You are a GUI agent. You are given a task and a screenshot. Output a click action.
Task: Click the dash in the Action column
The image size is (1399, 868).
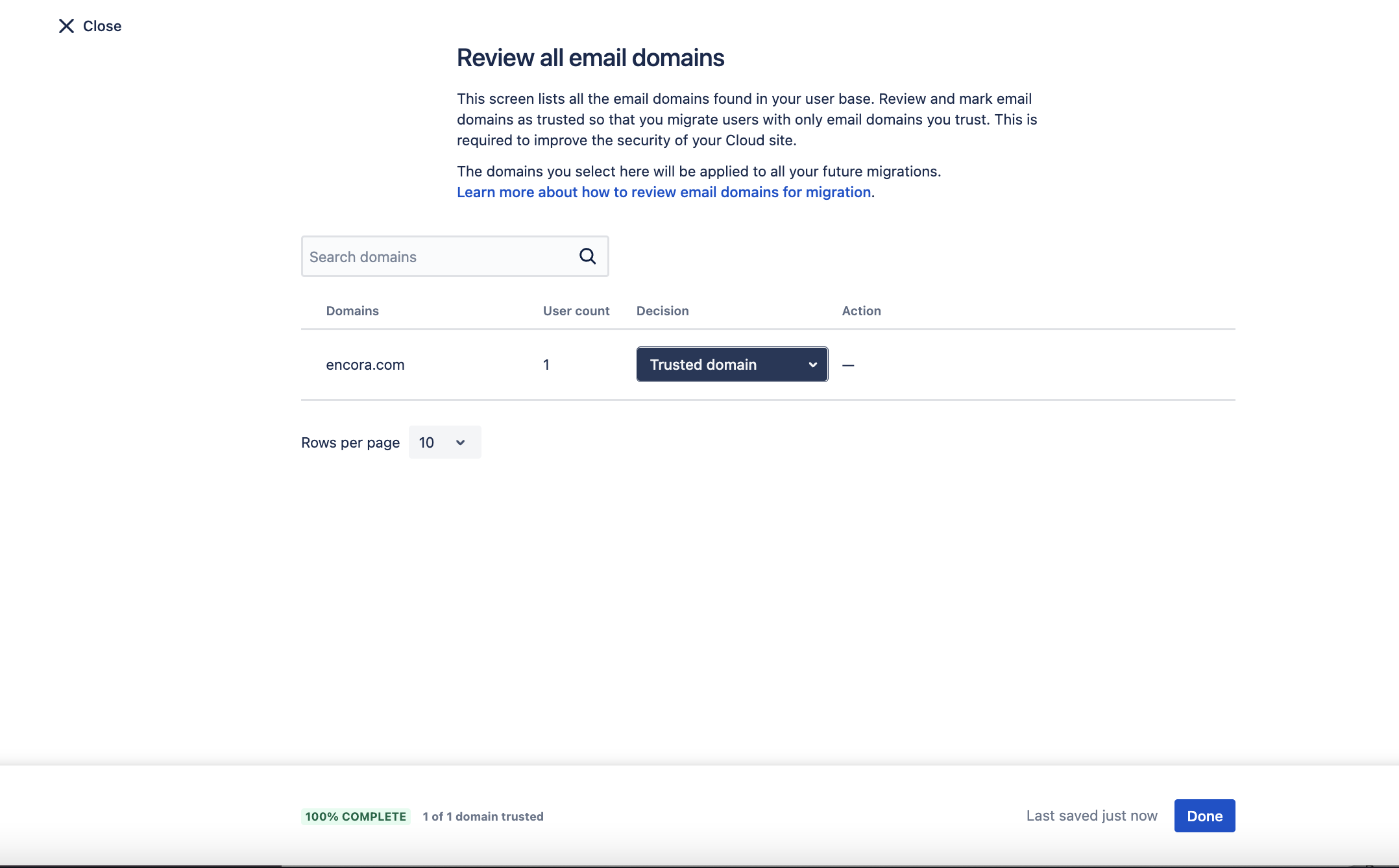(x=848, y=365)
